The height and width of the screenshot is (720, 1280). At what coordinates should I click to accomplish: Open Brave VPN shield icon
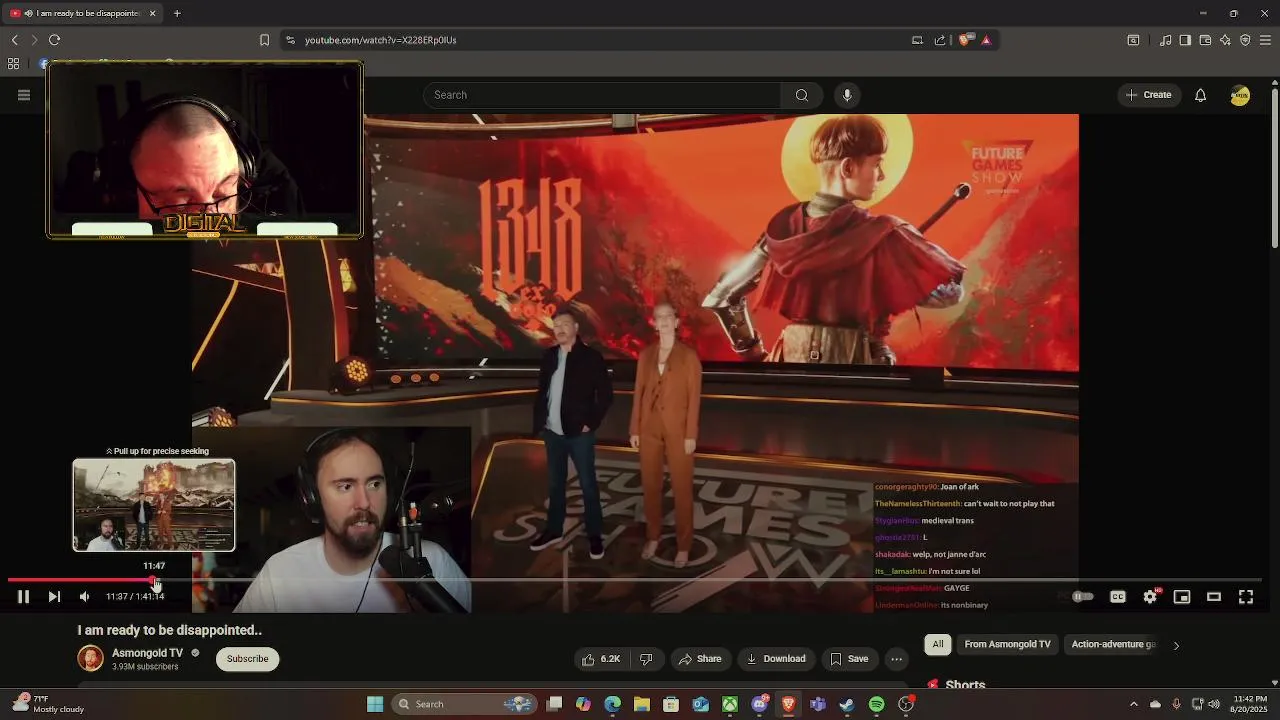tap(1245, 40)
